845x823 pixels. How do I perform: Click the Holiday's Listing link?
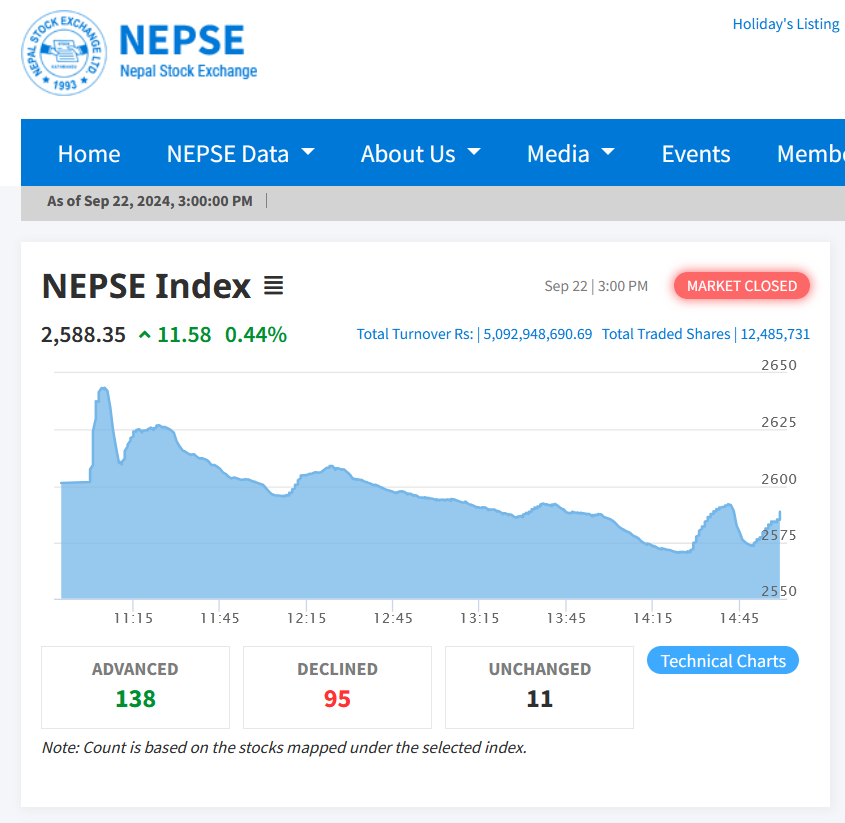[785, 24]
